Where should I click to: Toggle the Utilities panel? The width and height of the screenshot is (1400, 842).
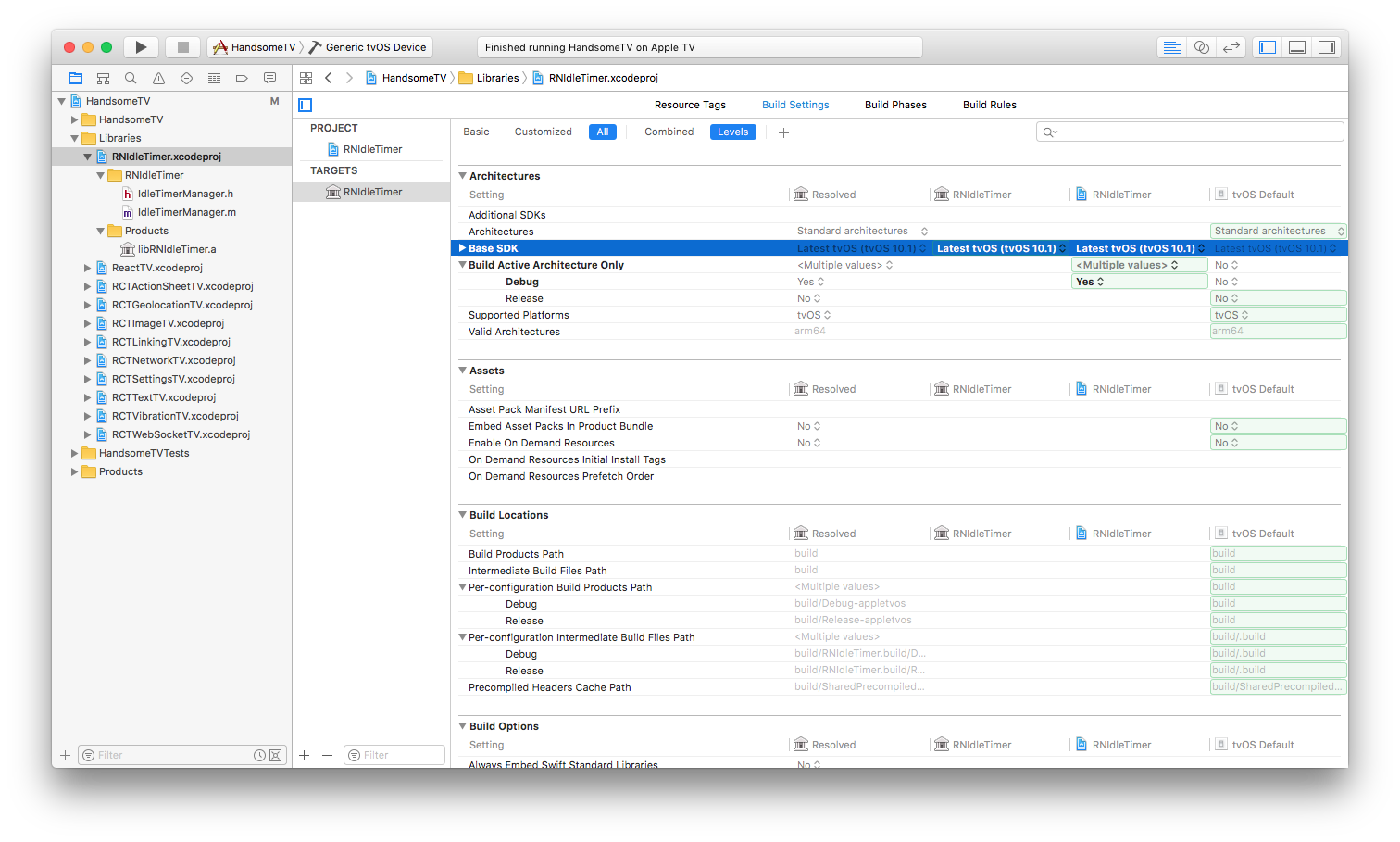(x=1327, y=47)
